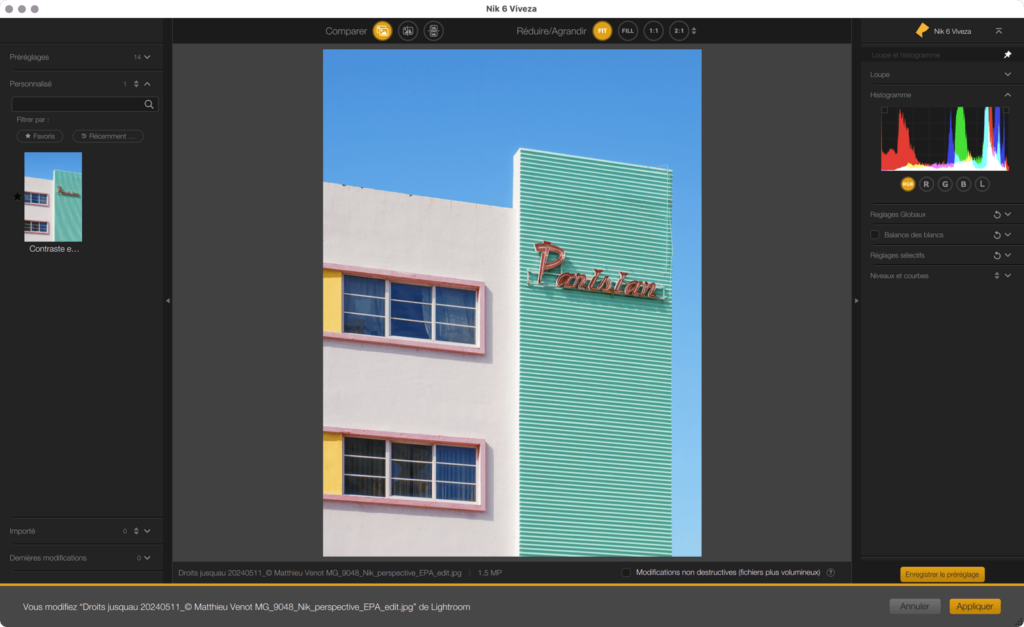Show blue B histogram channel
Image resolution: width=1024 pixels, height=627 pixels.
[963, 184]
